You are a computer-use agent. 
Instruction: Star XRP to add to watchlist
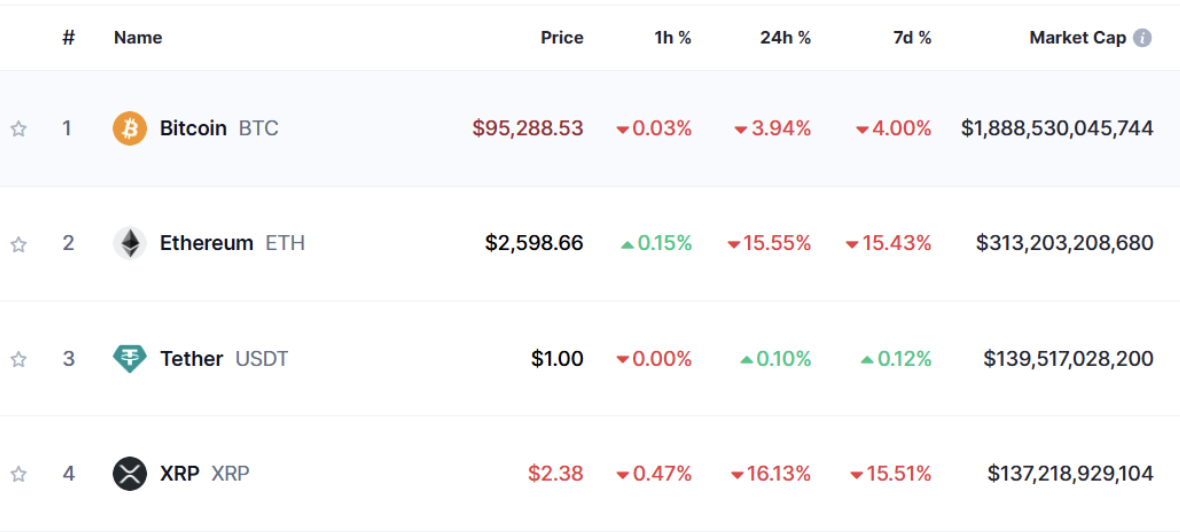click(18, 474)
